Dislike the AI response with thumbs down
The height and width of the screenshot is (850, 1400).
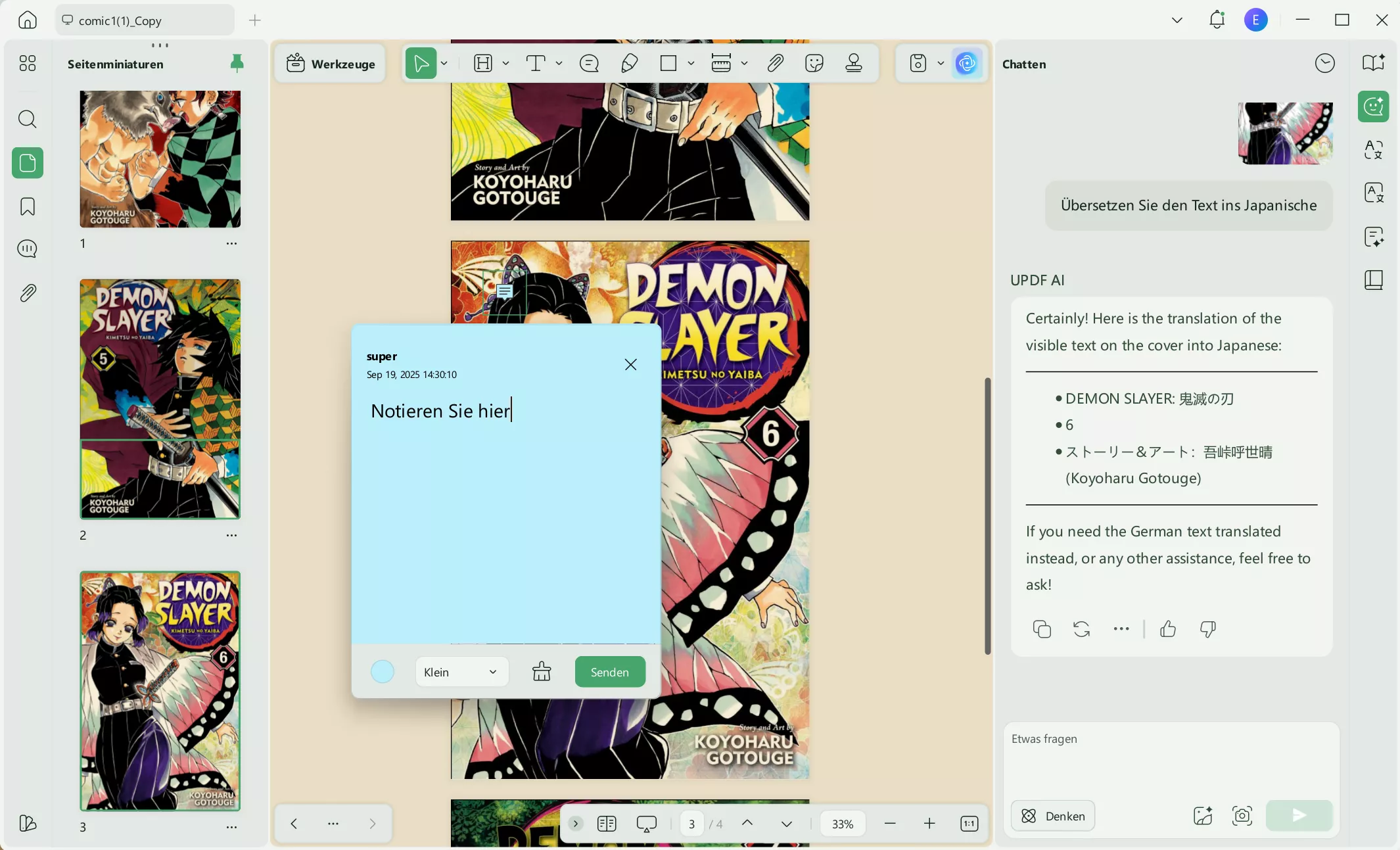pos(1208,629)
